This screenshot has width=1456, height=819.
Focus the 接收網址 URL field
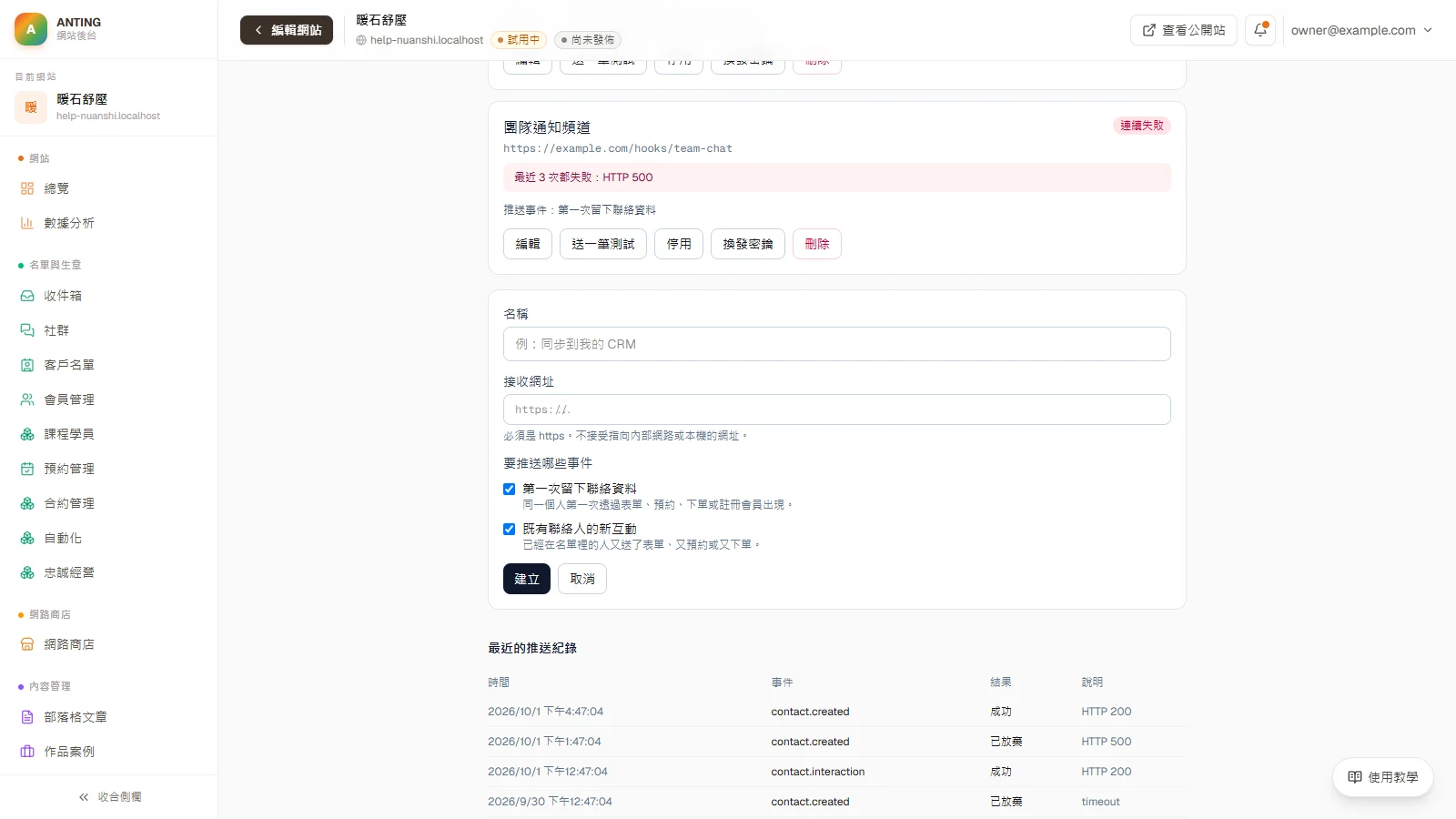837,409
